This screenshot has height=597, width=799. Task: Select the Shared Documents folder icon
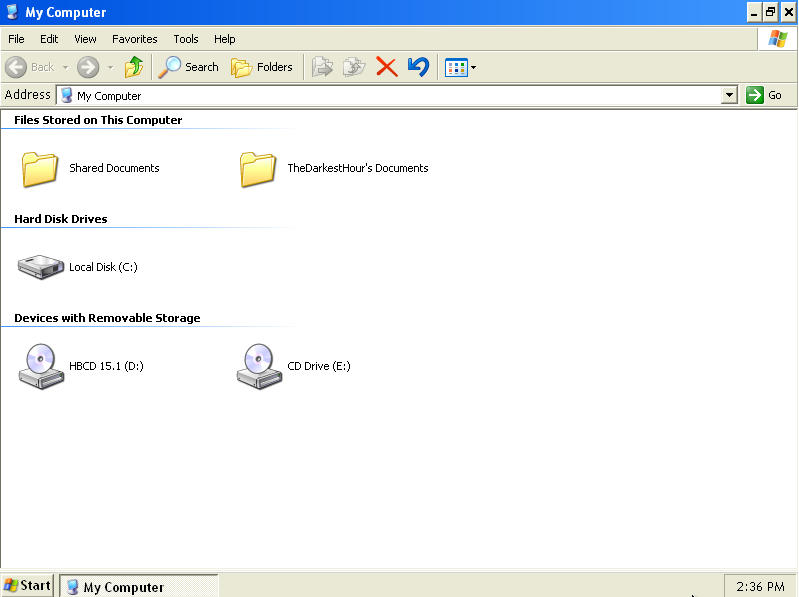[39, 169]
